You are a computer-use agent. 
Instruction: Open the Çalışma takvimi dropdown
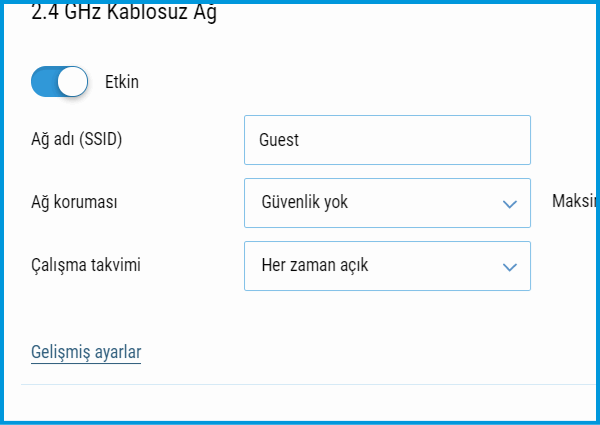387,266
